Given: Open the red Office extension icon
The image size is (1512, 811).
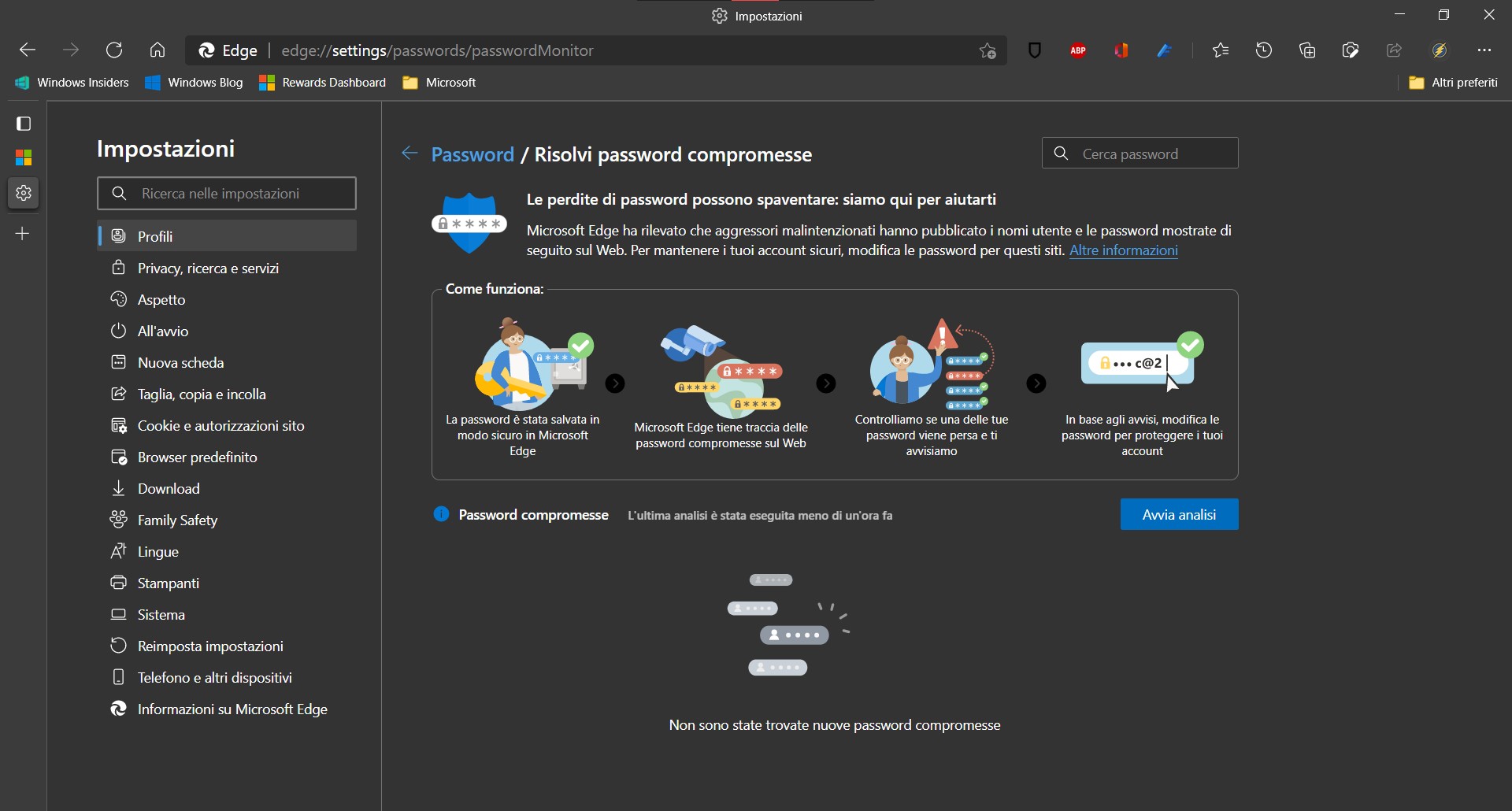Looking at the screenshot, I should coord(1121,50).
